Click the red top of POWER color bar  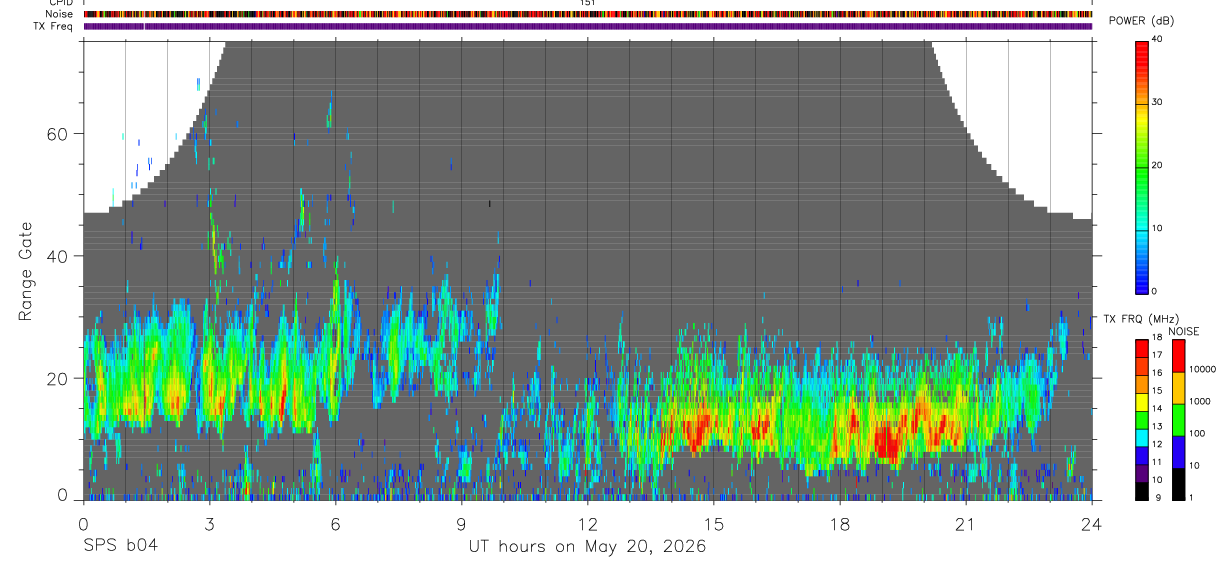(1141, 50)
